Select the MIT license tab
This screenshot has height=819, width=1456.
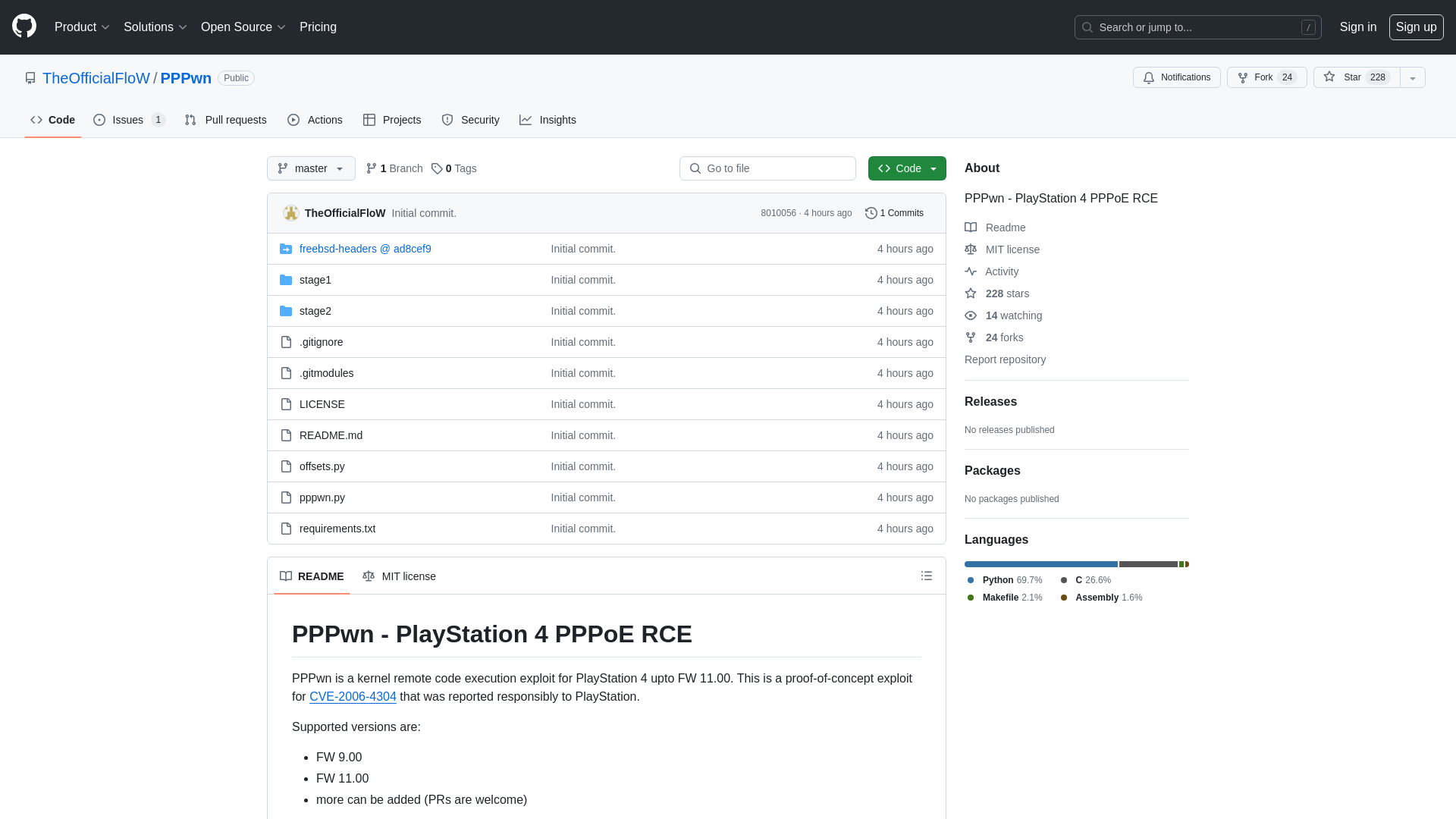[x=399, y=575]
